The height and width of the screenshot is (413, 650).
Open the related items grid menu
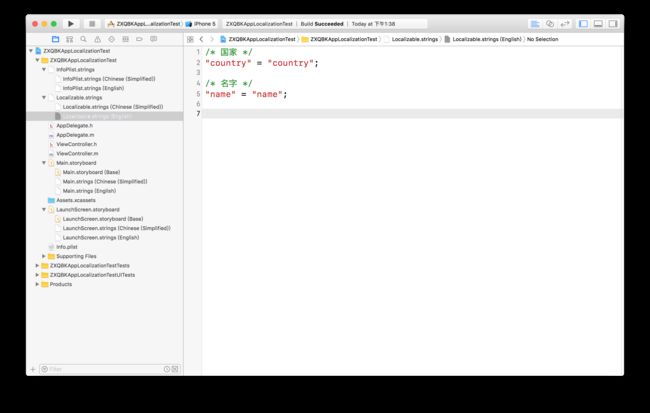(x=190, y=39)
